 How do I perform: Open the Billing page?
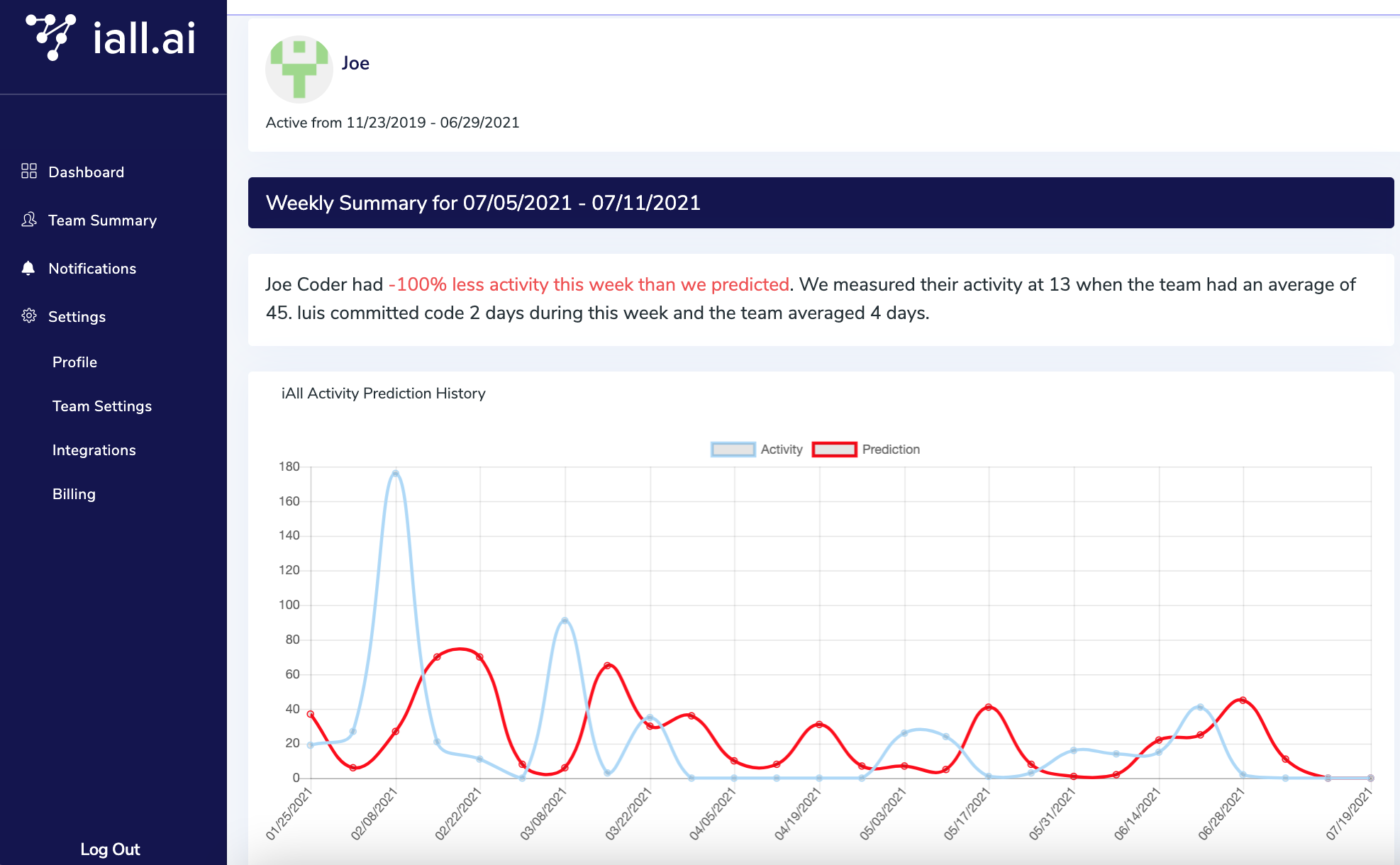tap(74, 494)
